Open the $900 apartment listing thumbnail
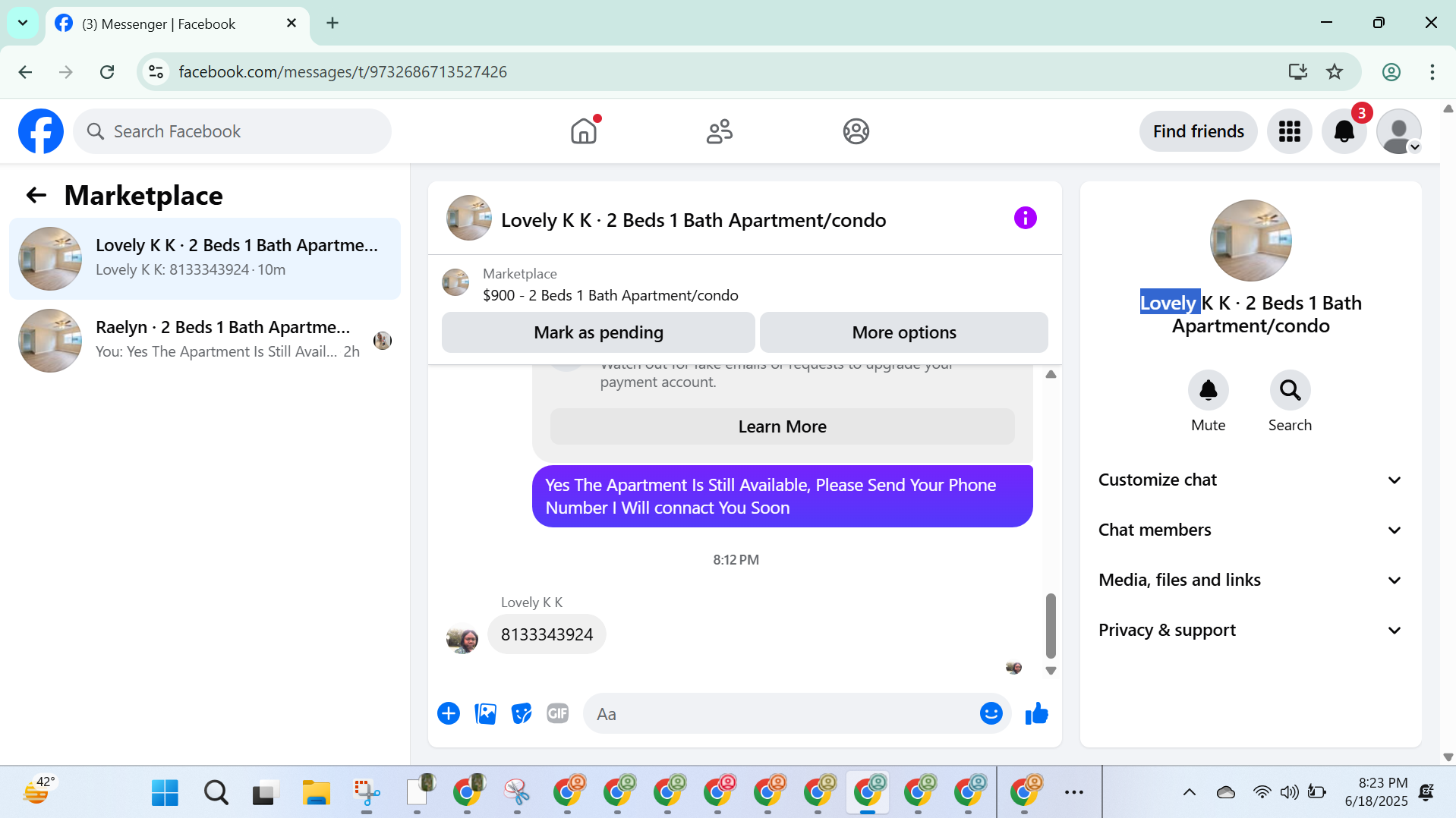 coord(455,282)
